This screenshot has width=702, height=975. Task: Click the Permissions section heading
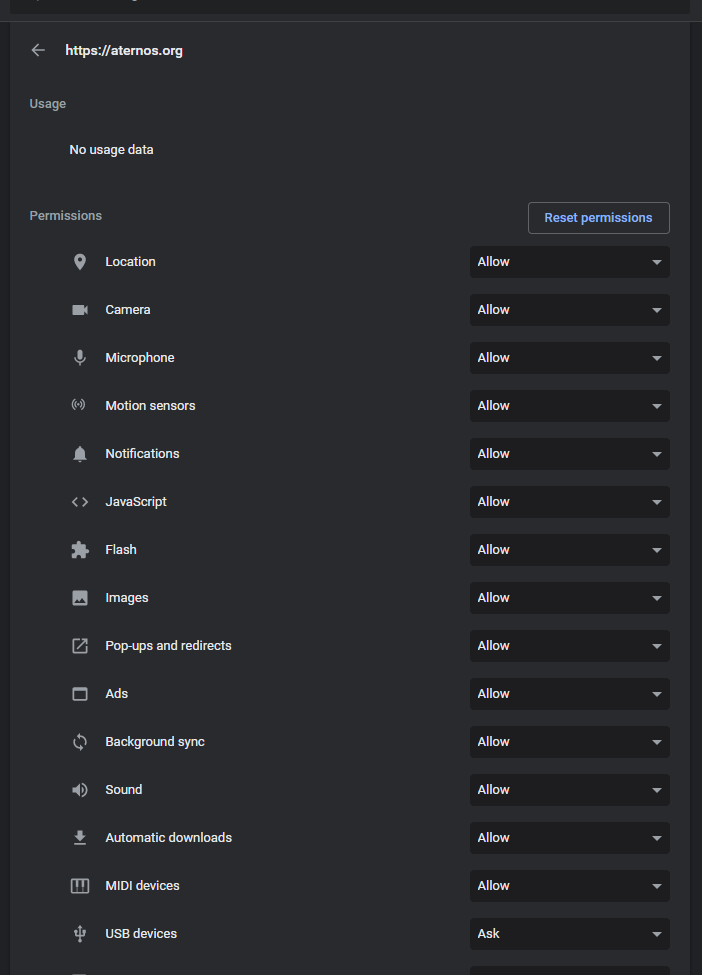click(65, 216)
